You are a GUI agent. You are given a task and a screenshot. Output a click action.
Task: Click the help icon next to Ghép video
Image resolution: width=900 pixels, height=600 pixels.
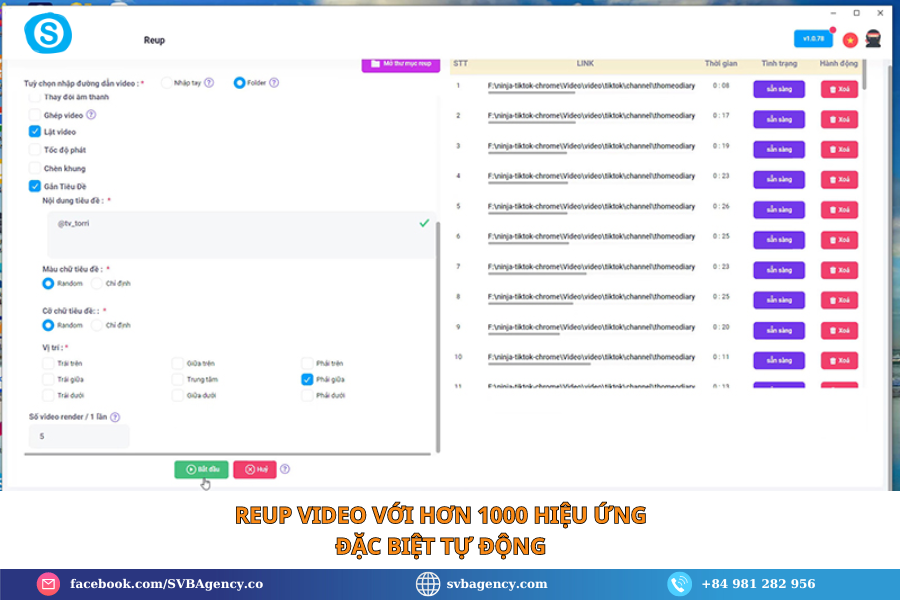pos(89,115)
